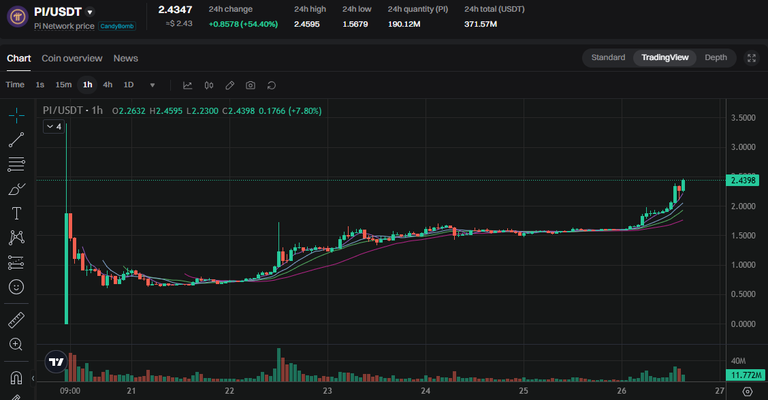The height and width of the screenshot is (400, 768).
Task: Select the Text annotation tool
Action: coord(16,213)
